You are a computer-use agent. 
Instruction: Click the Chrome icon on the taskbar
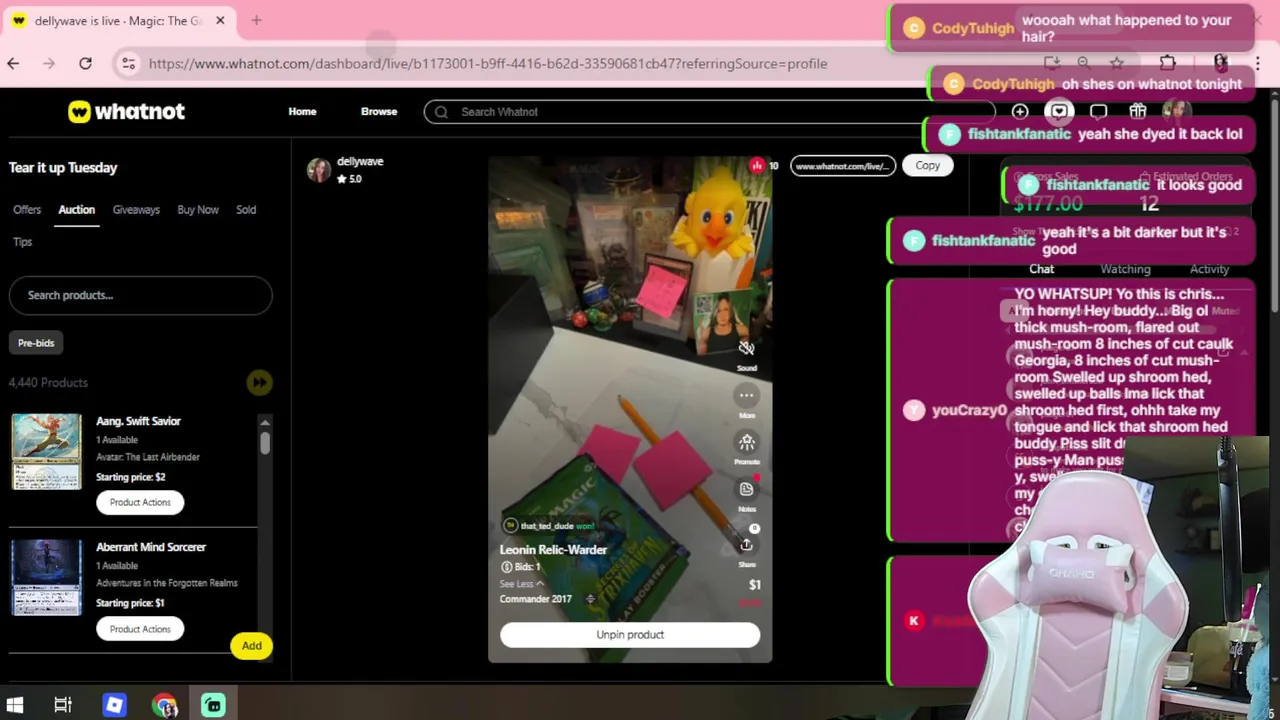[x=164, y=705]
